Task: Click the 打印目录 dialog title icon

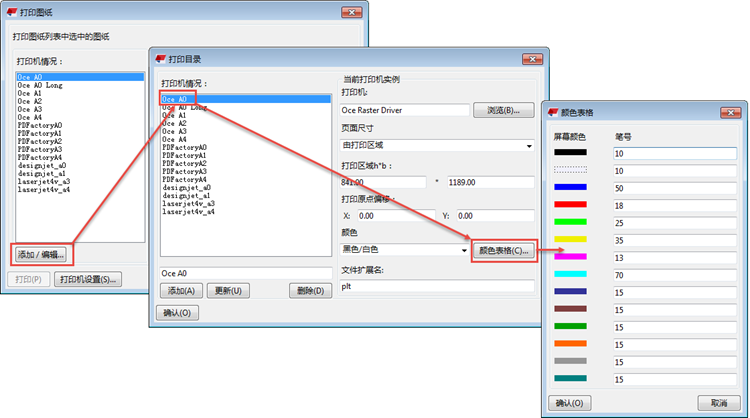Action: click(x=160, y=59)
